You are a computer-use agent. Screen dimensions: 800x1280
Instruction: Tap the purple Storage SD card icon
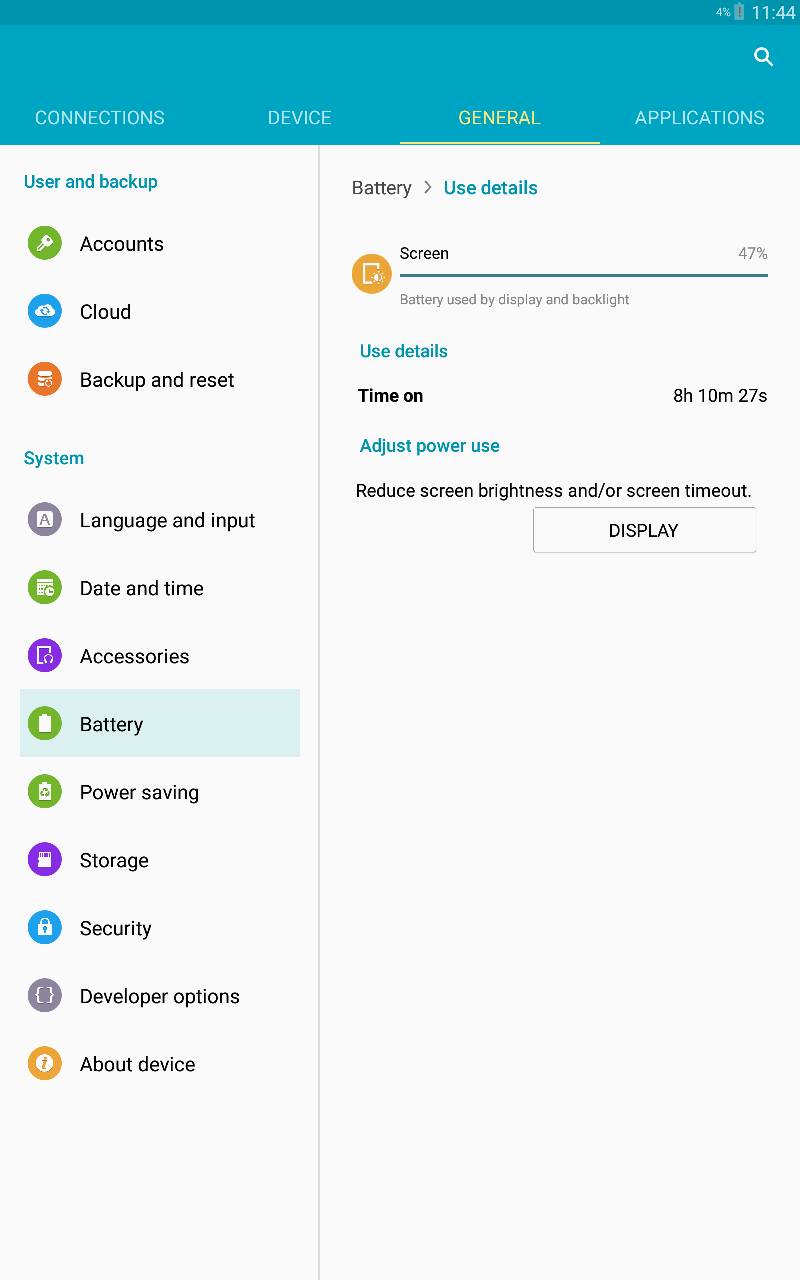(x=44, y=859)
